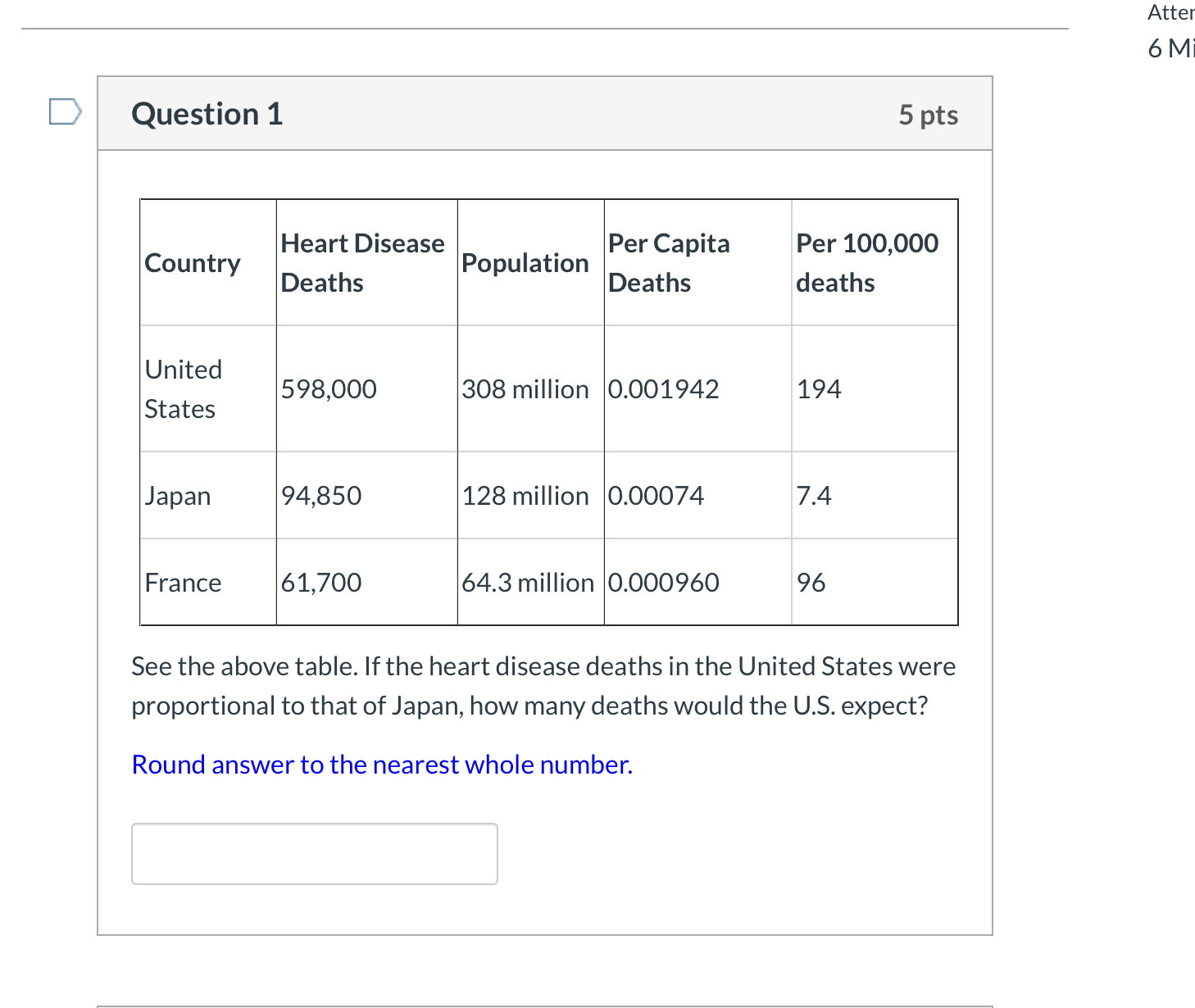Screen dimensions: 1195x1008
Task: Click the Population column header
Action: pyautogui.click(x=525, y=263)
